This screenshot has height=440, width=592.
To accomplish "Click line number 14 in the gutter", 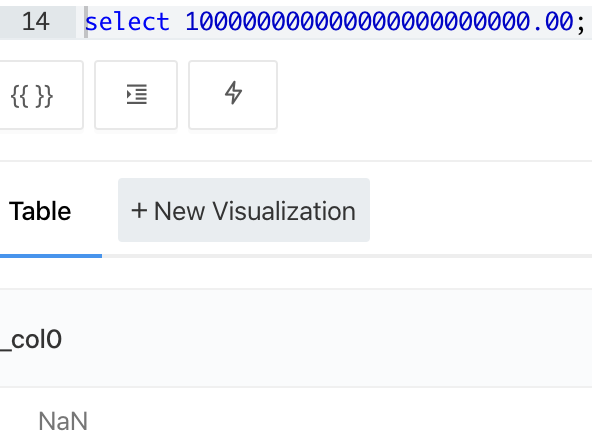I will point(35,22).
